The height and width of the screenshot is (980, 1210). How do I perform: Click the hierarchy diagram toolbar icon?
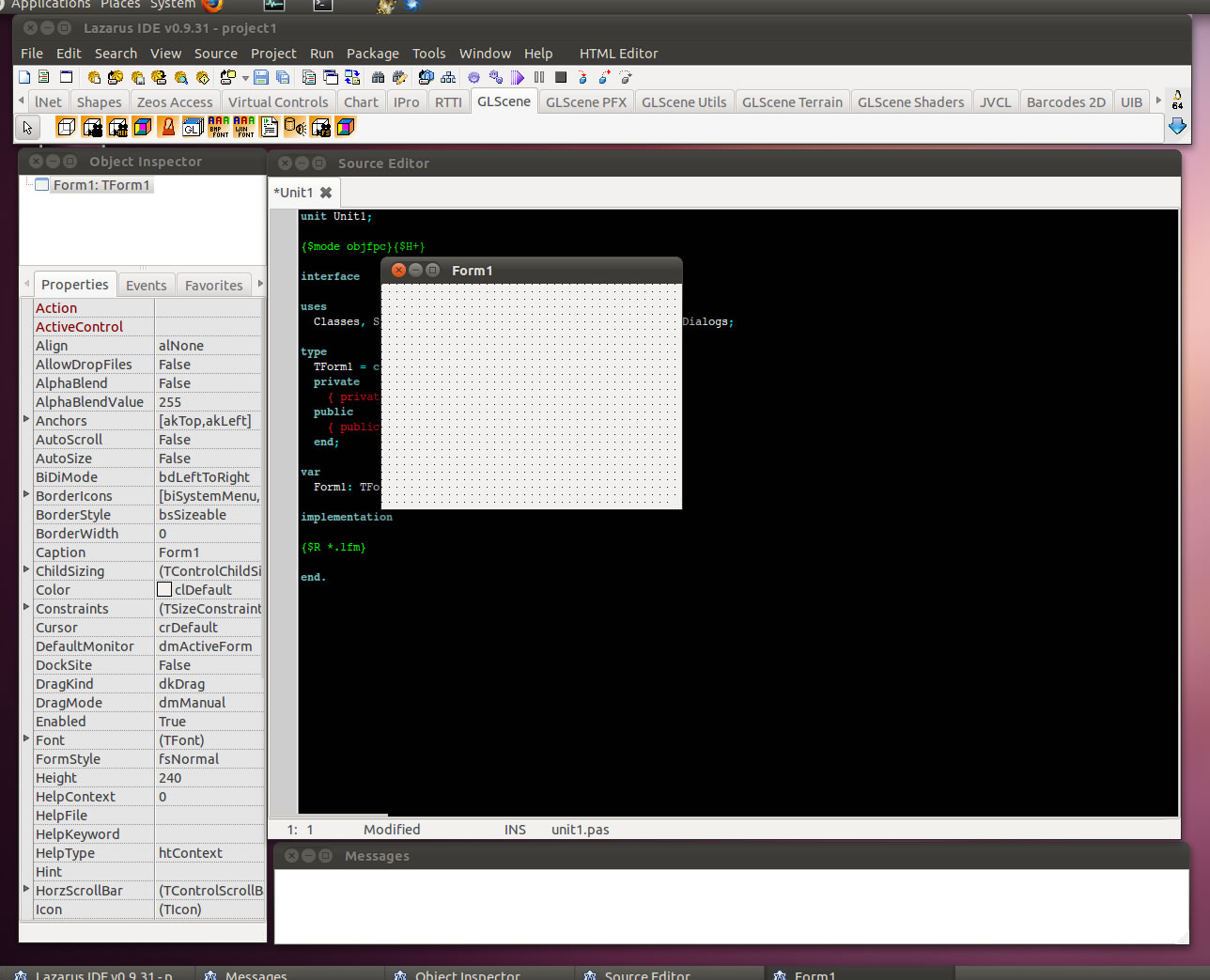[448, 77]
